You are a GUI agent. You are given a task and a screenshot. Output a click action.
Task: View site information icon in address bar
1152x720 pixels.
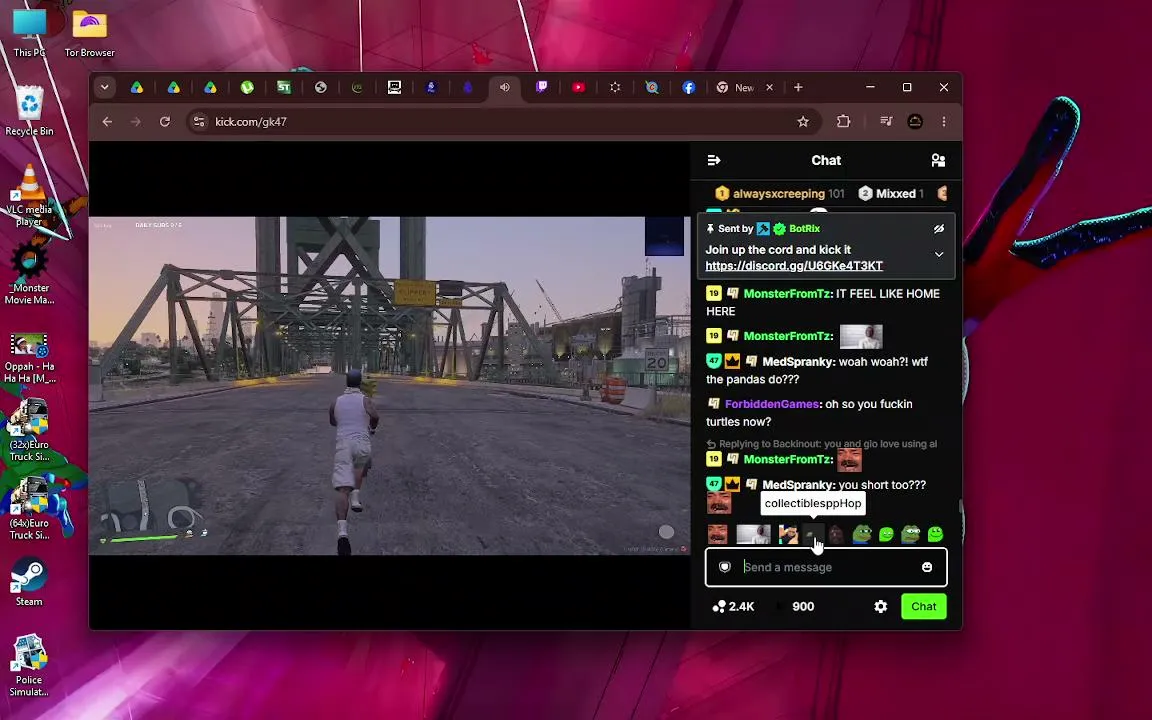pos(198,121)
